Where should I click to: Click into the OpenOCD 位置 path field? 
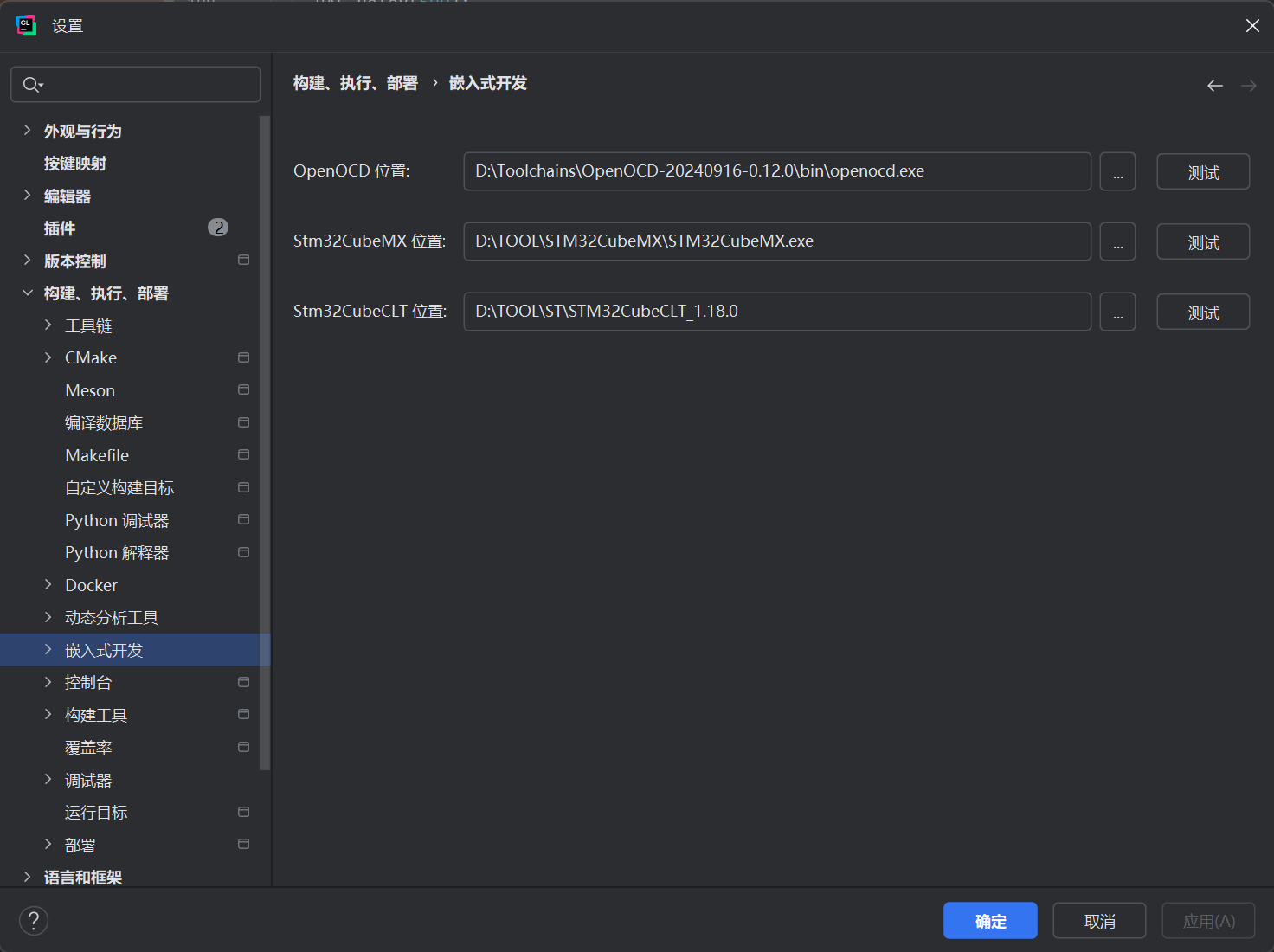click(x=777, y=171)
